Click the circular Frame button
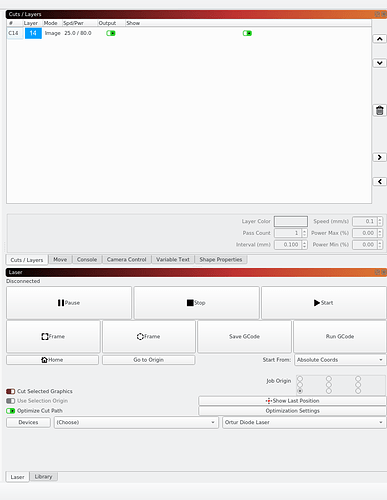This screenshot has height=500, width=387. tap(149, 336)
